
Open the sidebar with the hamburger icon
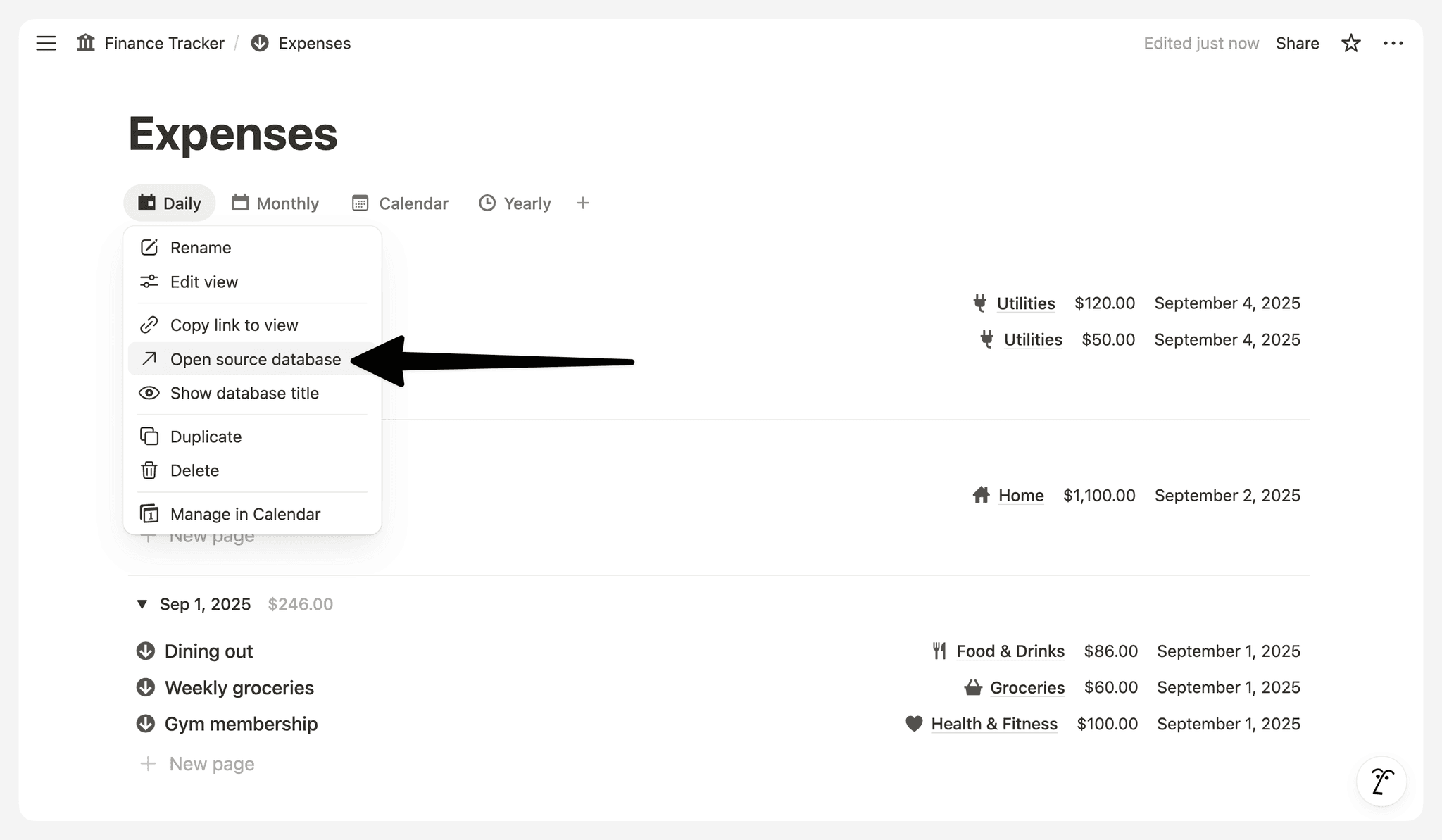[46, 43]
